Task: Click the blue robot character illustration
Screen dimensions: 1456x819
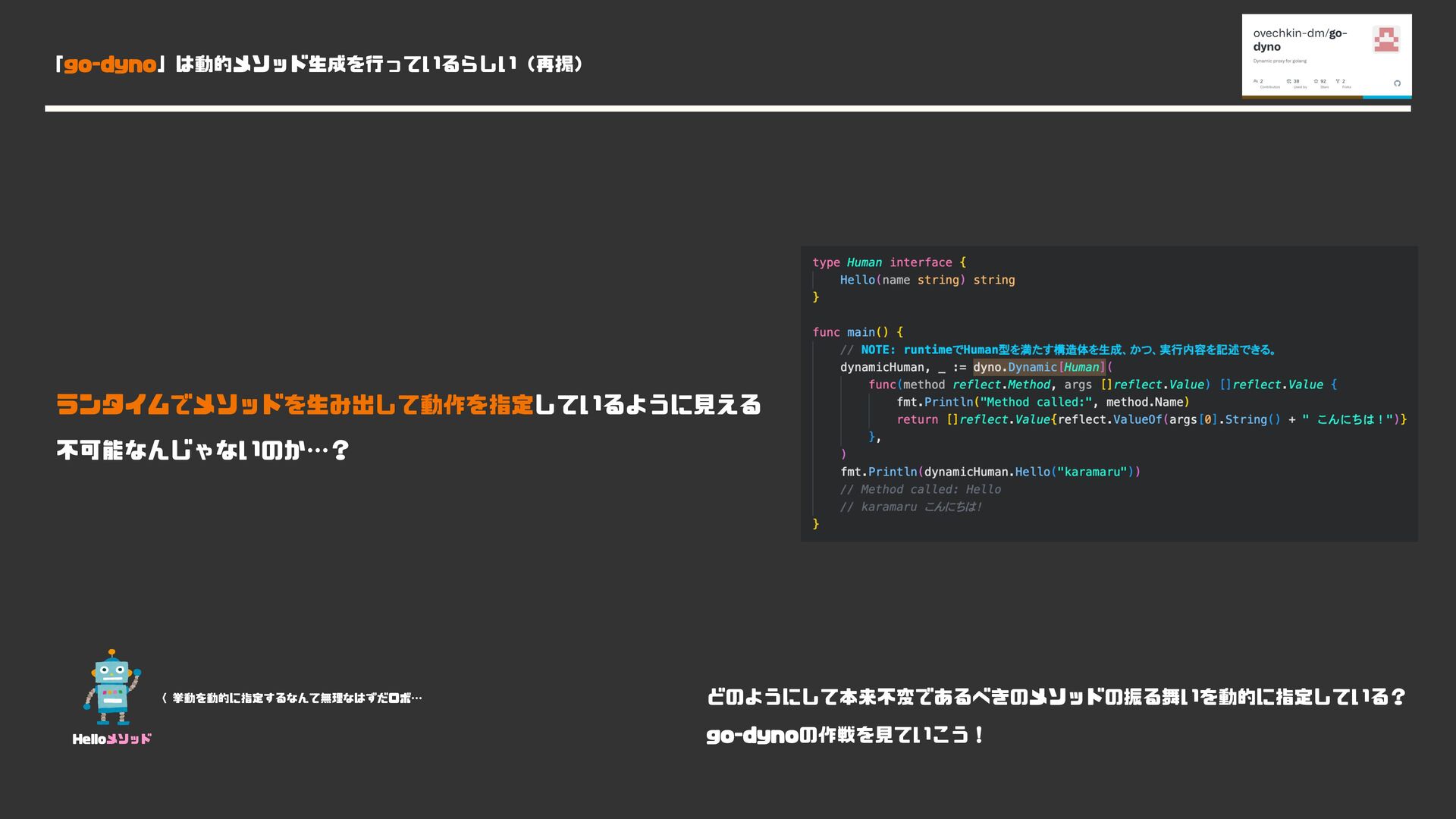Action: (112, 687)
